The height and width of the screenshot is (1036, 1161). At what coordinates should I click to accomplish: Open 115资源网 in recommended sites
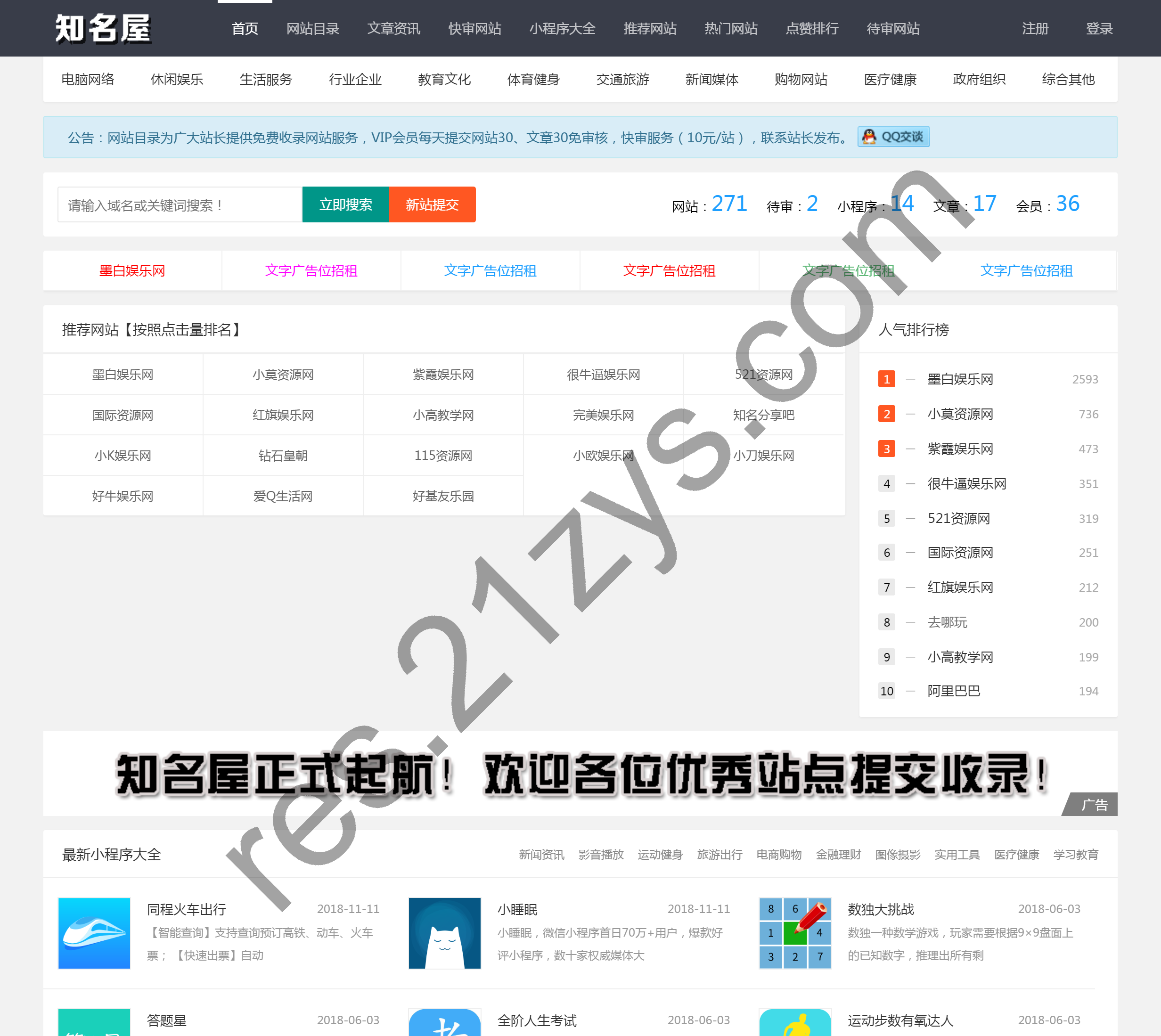click(x=443, y=456)
